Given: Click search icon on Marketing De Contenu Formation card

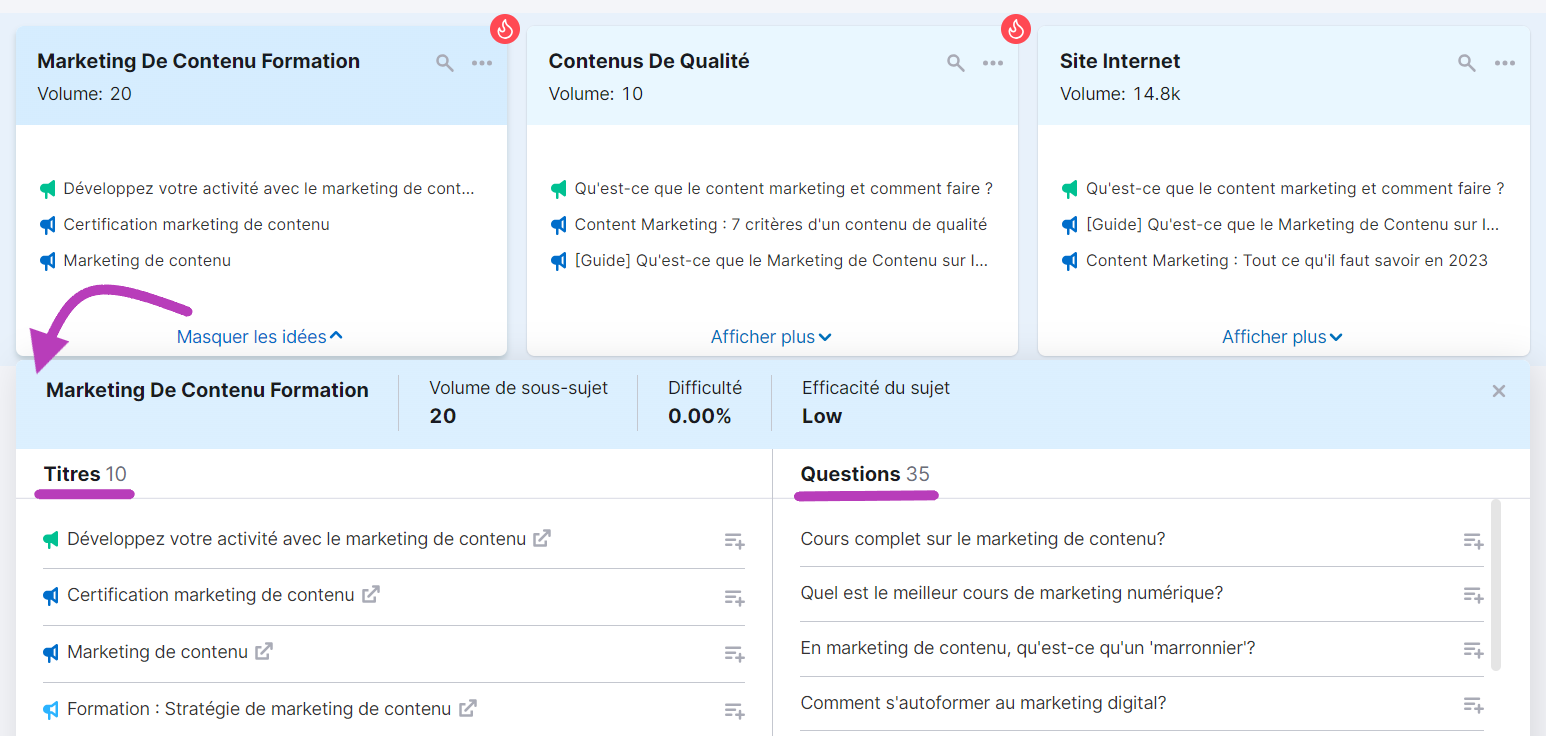Looking at the screenshot, I should pos(445,63).
